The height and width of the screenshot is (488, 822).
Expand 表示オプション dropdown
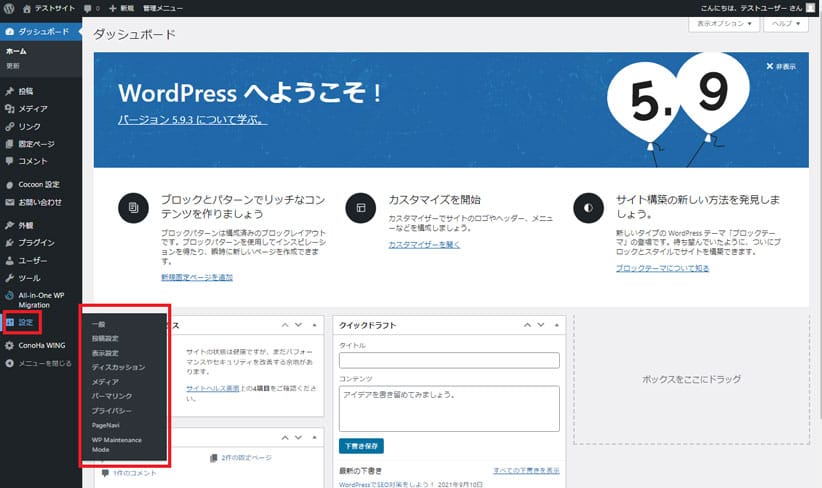(x=724, y=24)
